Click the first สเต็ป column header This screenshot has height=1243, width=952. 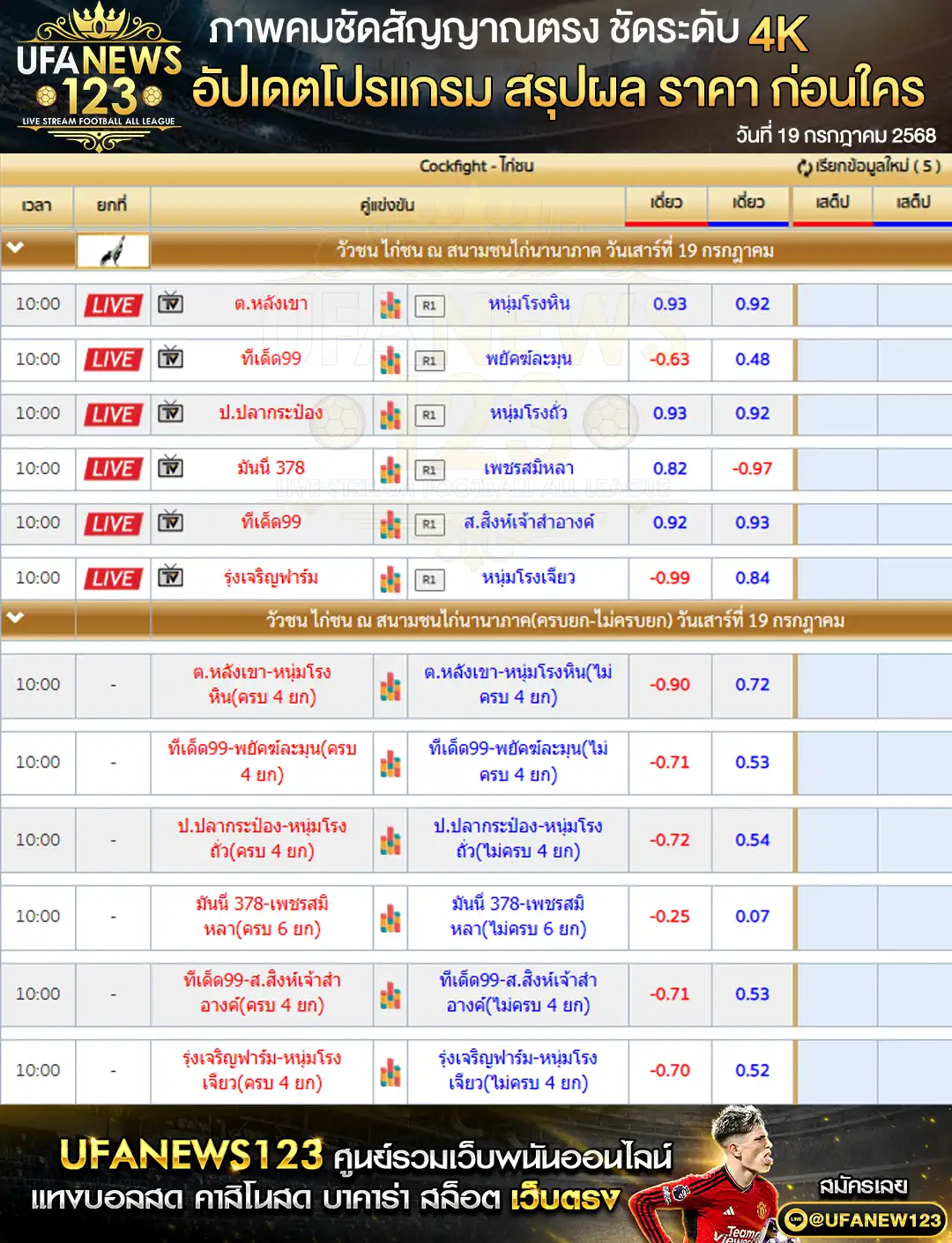click(x=832, y=203)
